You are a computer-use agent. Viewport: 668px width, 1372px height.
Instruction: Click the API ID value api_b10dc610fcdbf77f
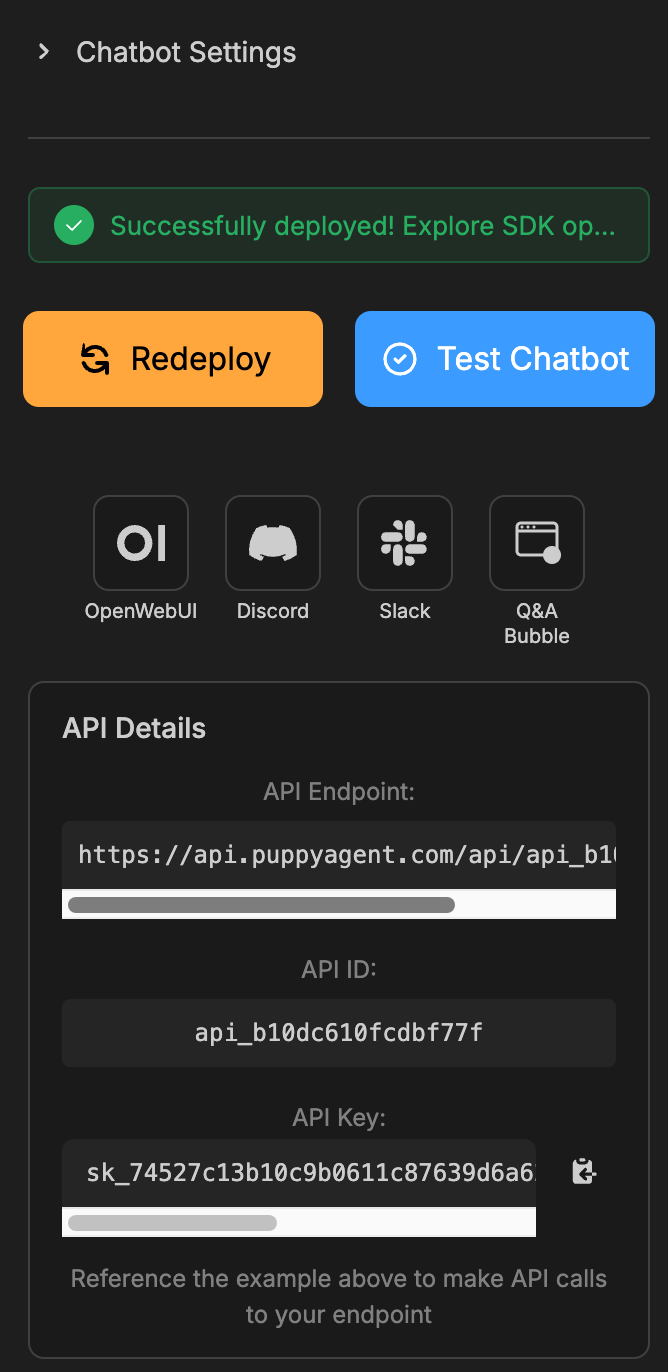coord(339,1033)
